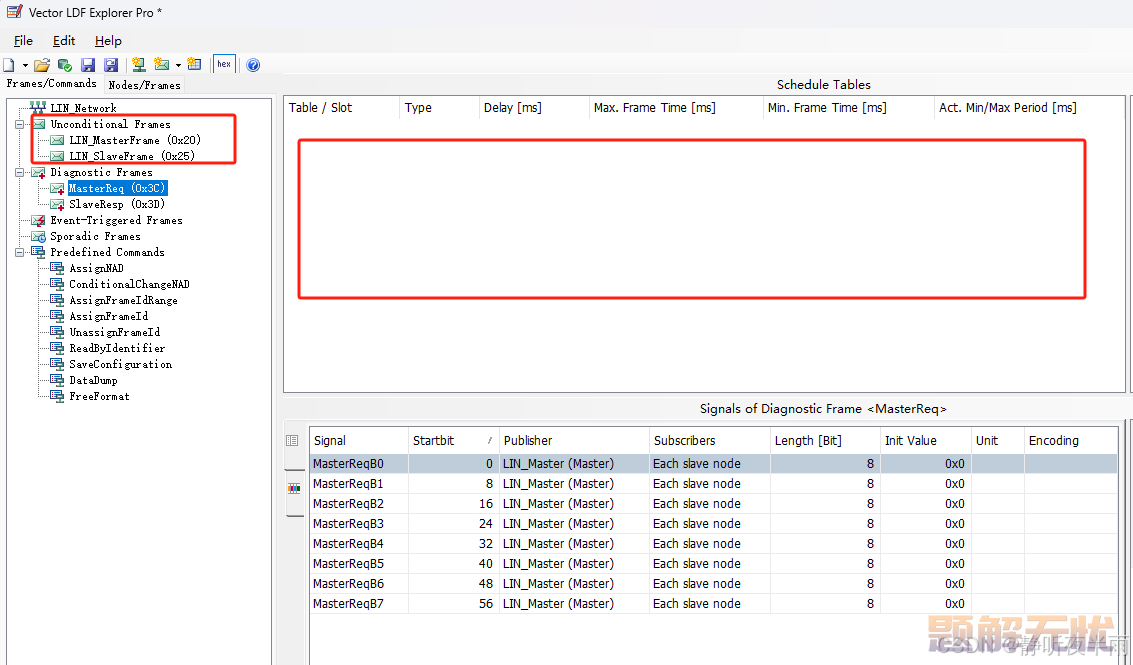Open the New file dropdown arrow

[x=25, y=65]
